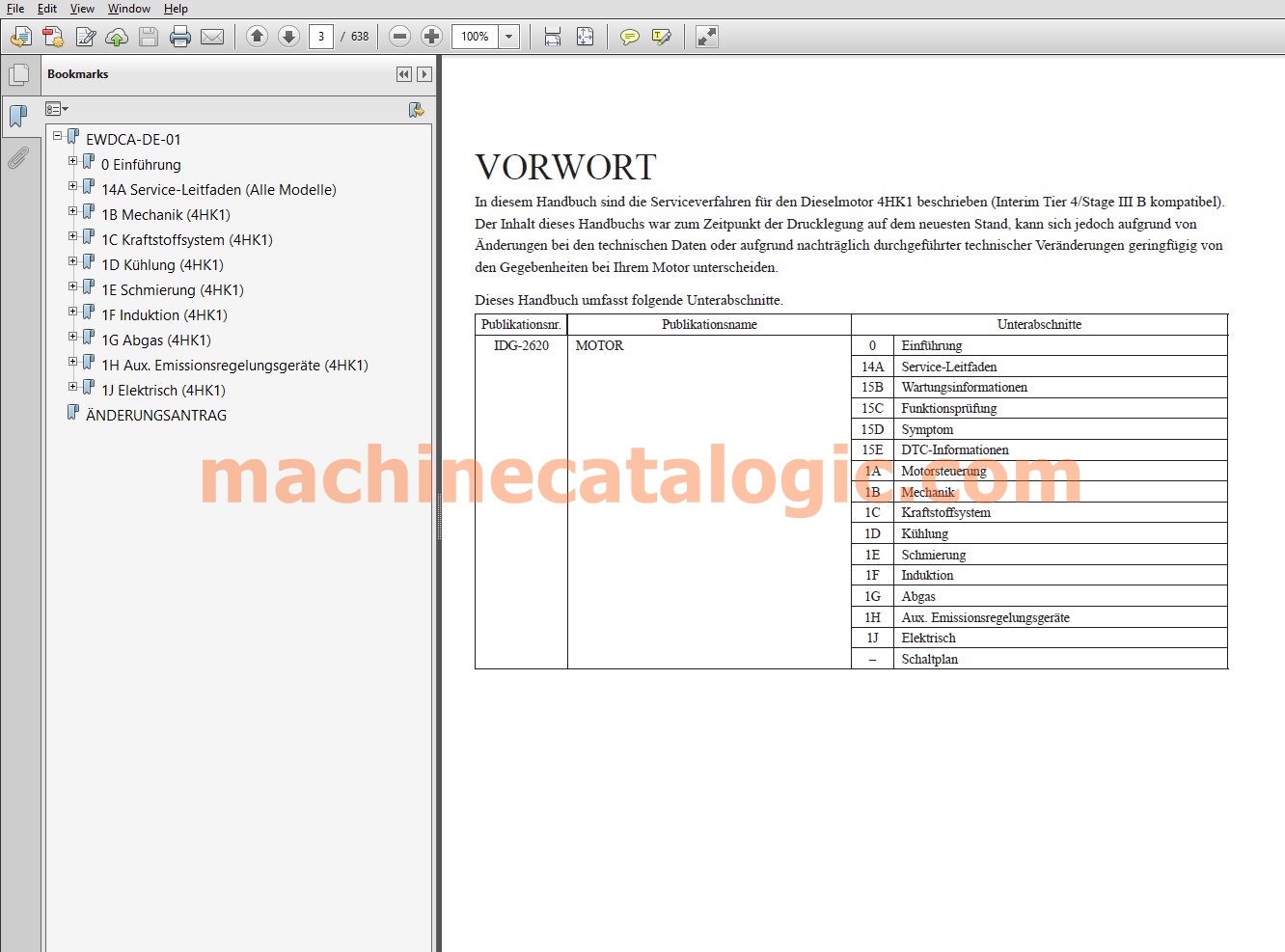The width and height of the screenshot is (1285, 952).
Task: Click the add sticky note comment icon
Action: (x=629, y=37)
